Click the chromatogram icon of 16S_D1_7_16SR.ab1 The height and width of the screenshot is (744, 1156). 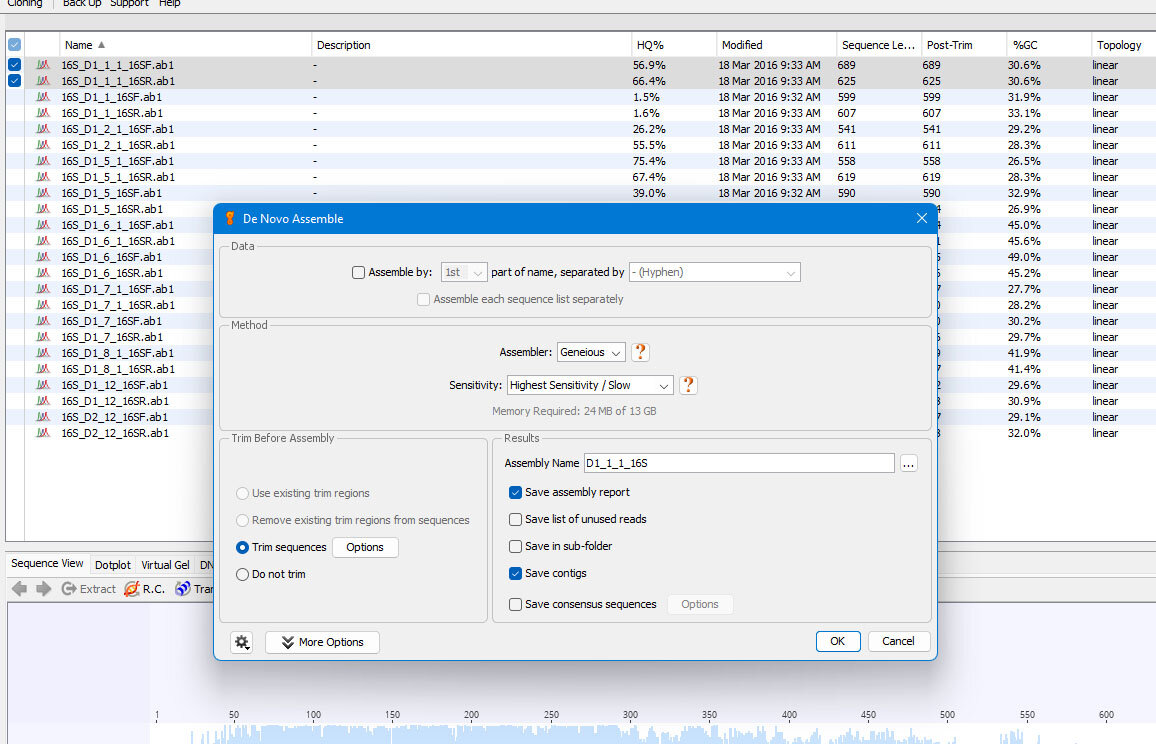(x=43, y=337)
